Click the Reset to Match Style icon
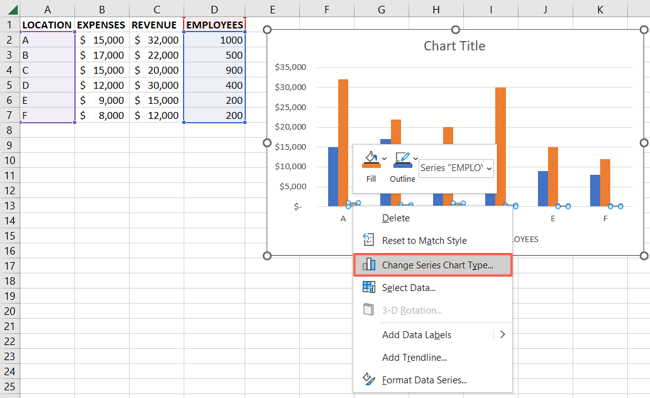This screenshot has height=398, width=650. tap(369, 240)
